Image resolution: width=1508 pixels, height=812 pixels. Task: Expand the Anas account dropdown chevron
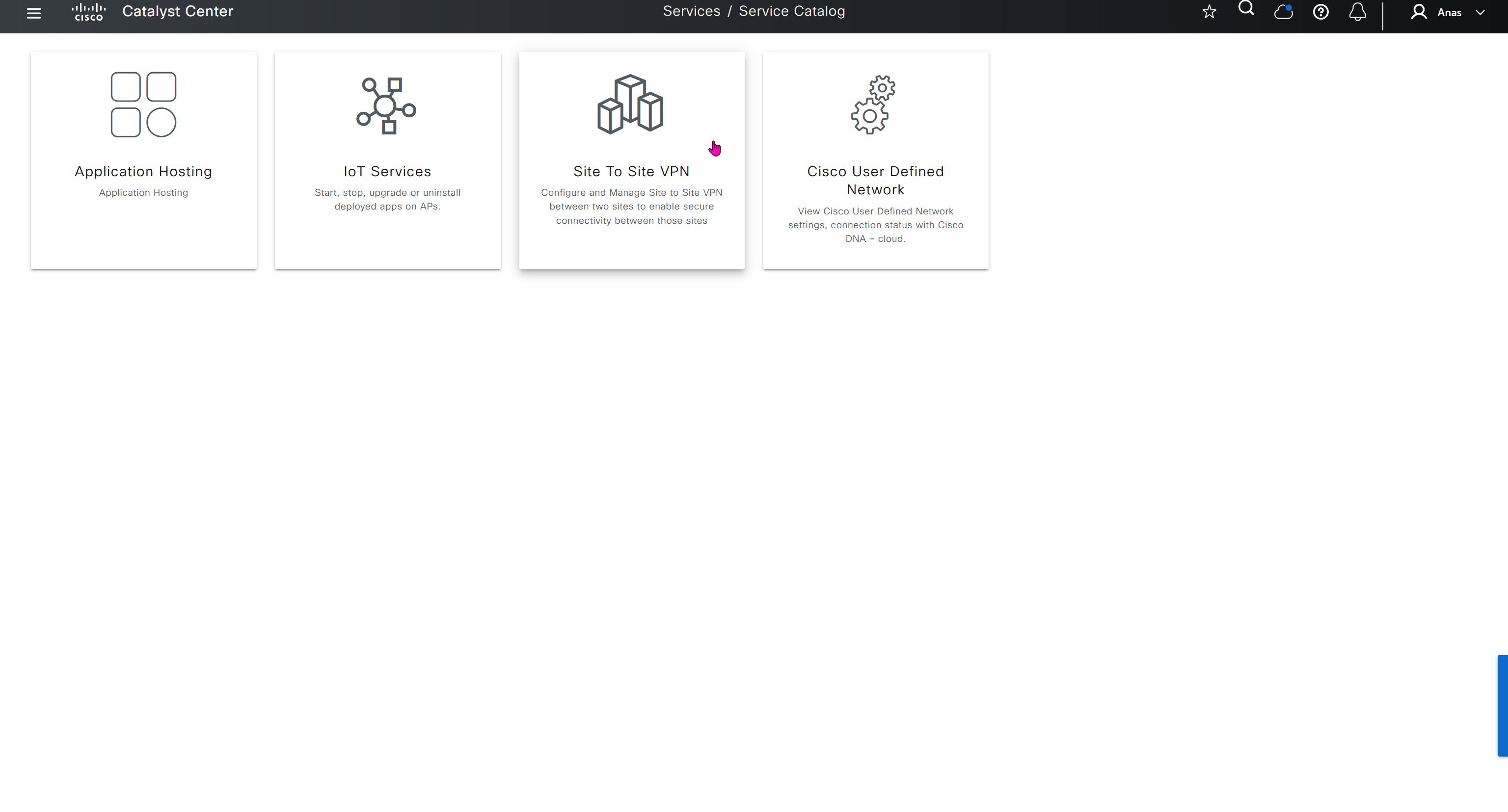pos(1480,12)
